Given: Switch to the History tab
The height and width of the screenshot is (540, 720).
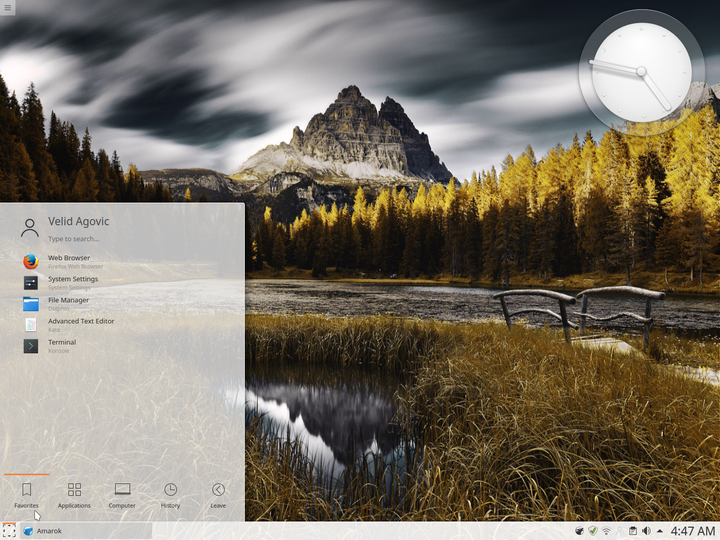Looking at the screenshot, I should pos(170,496).
